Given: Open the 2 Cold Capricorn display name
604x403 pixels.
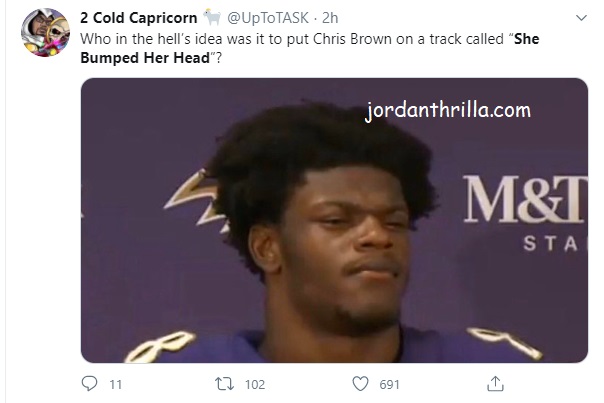Looking at the screenshot, I should tap(139, 18).
